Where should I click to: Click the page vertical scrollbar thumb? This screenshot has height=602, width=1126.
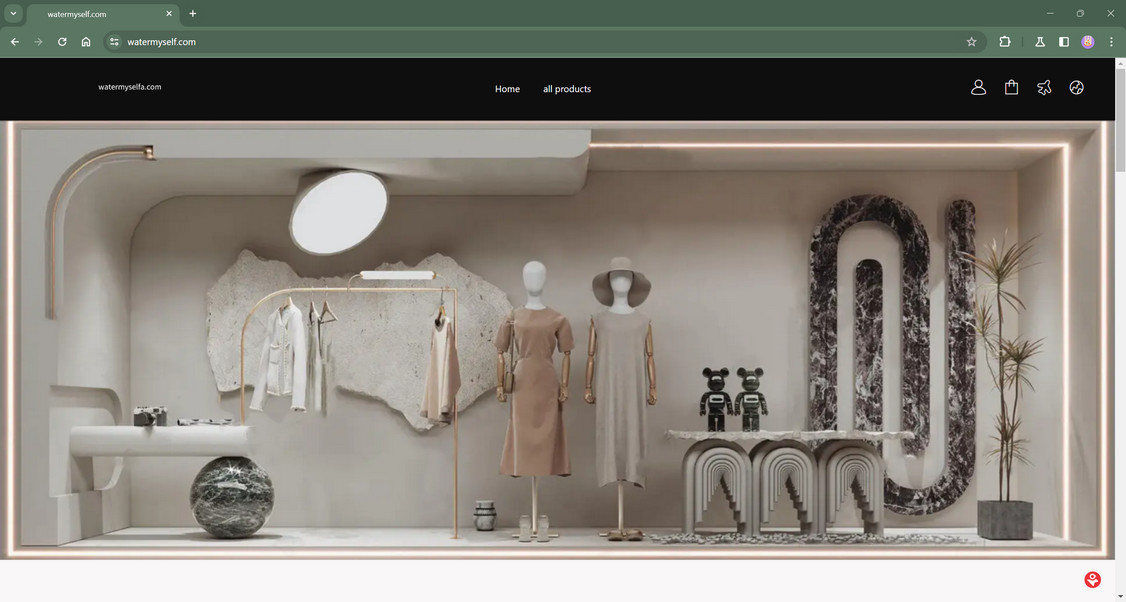(x=1120, y=120)
